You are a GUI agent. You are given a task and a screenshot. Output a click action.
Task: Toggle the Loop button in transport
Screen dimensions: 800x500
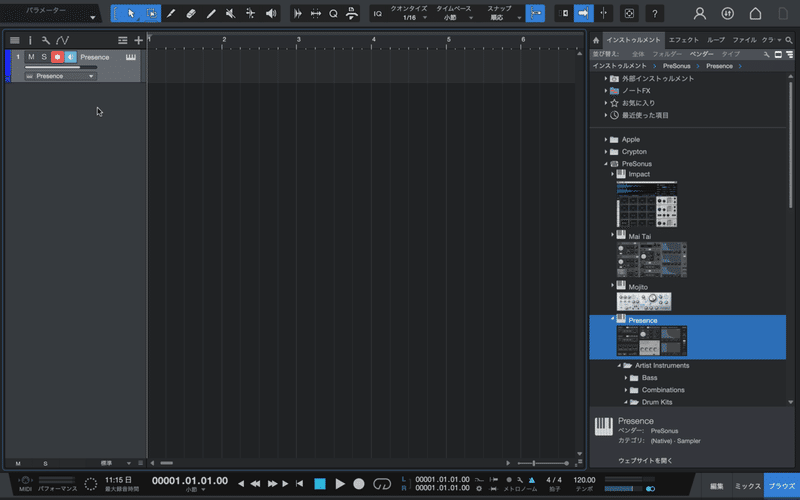pyautogui.click(x=382, y=484)
